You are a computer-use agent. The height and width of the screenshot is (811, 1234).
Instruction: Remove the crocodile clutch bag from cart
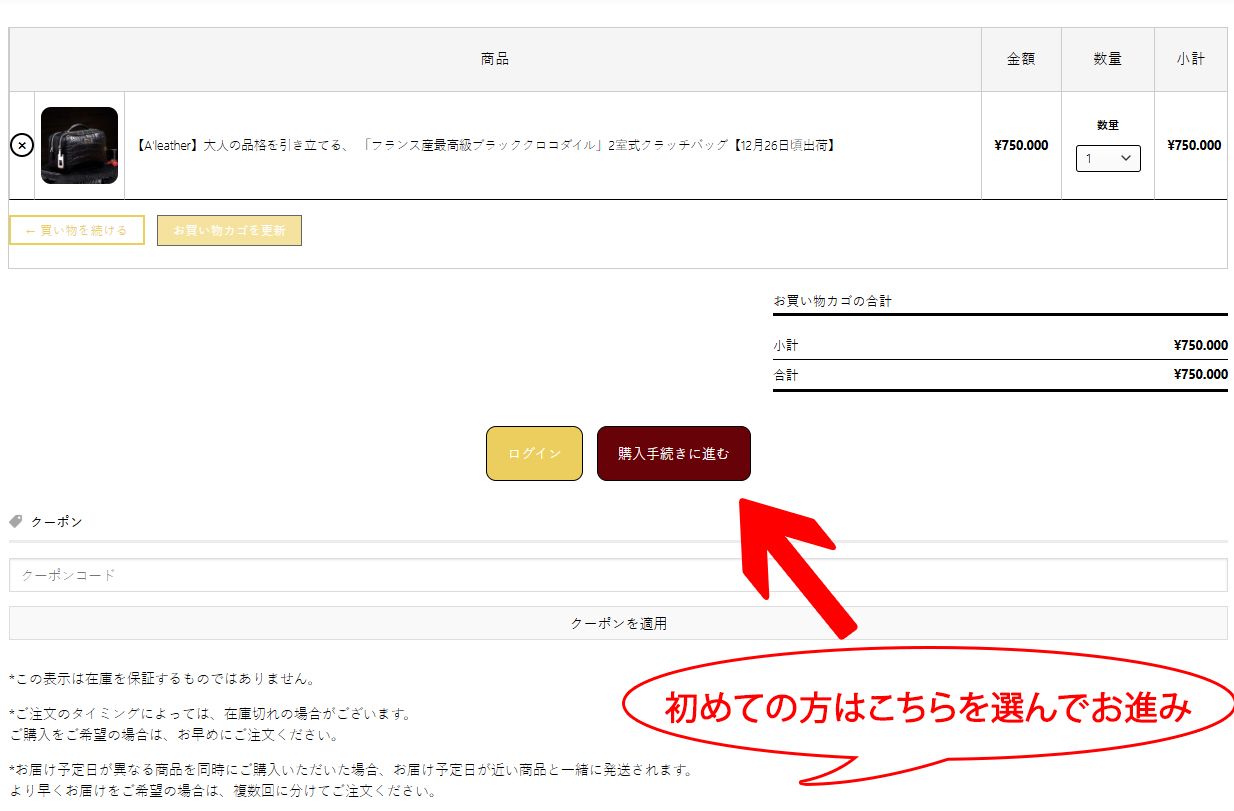click(21, 146)
